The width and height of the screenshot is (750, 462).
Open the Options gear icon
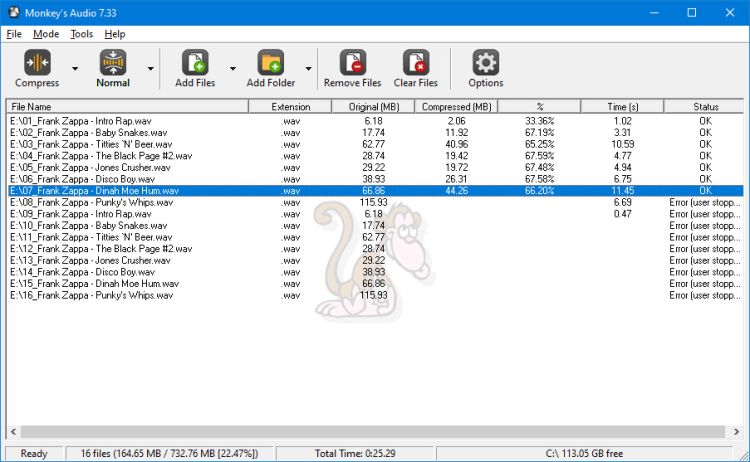[x=486, y=63]
